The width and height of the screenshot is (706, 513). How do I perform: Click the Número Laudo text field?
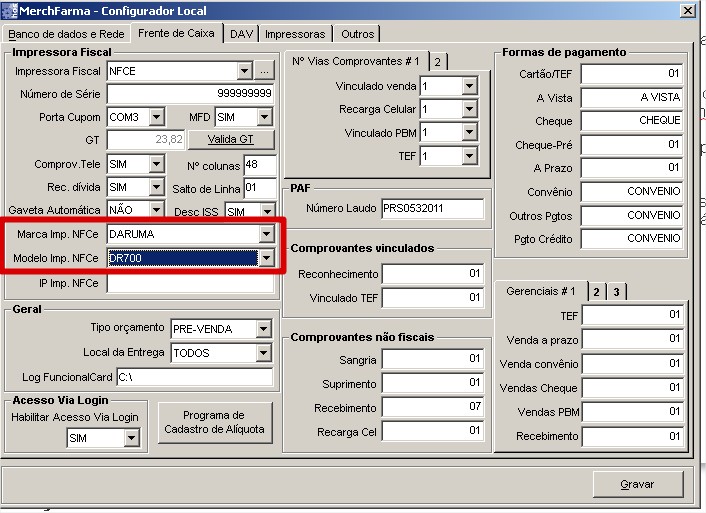(x=433, y=209)
